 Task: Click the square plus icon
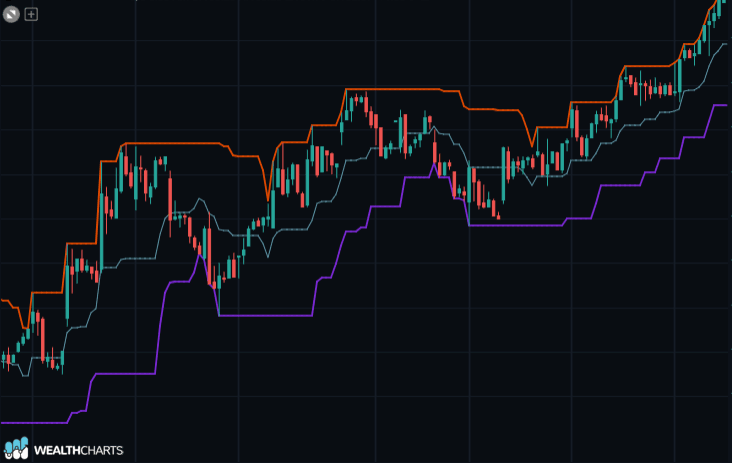(31, 14)
